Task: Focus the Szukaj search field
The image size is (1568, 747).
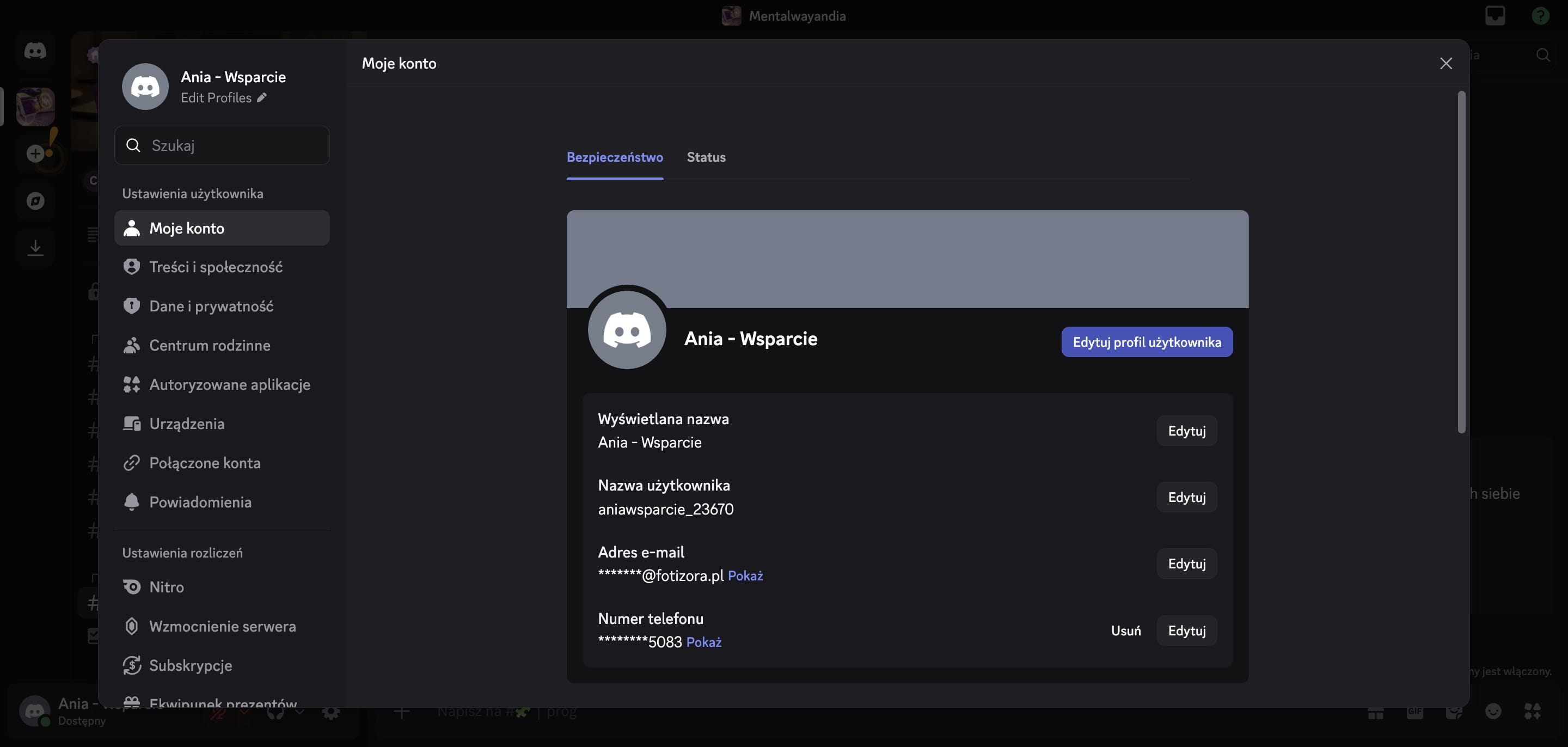Action: 222,145
